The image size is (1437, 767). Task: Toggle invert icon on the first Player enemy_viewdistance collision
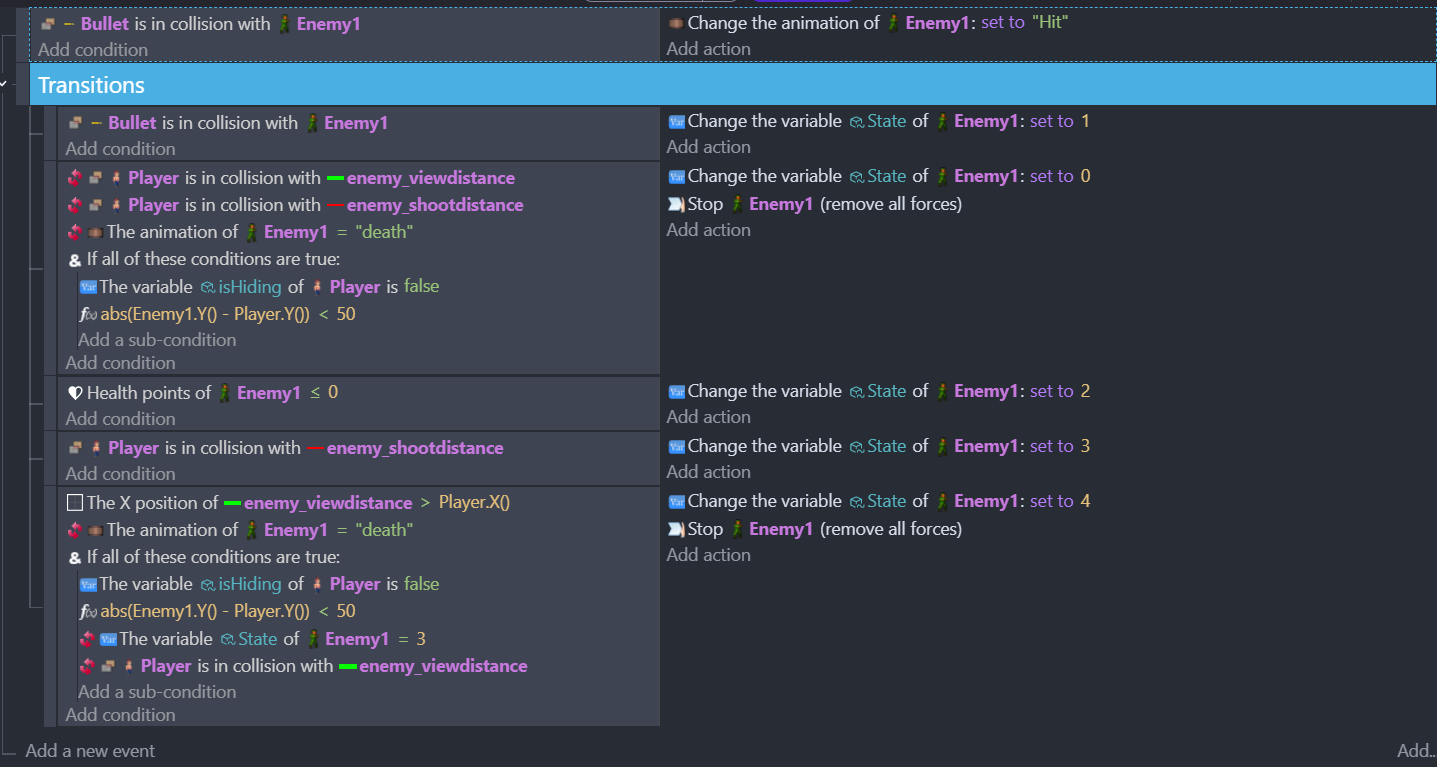(74, 178)
